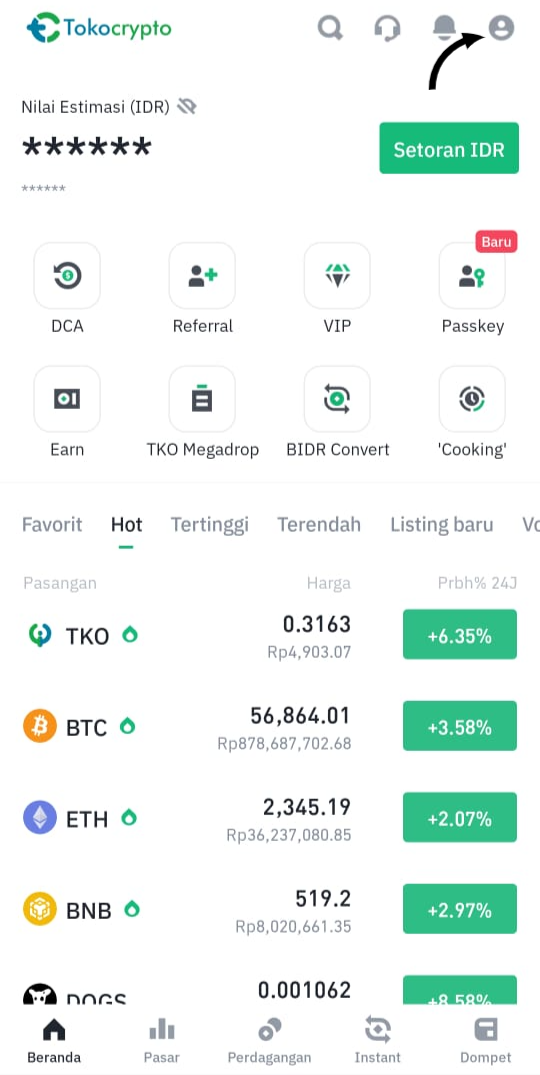This screenshot has width=540, height=1075.
Task: Open the Dompet wallet tab
Action: click(486, 1040)
